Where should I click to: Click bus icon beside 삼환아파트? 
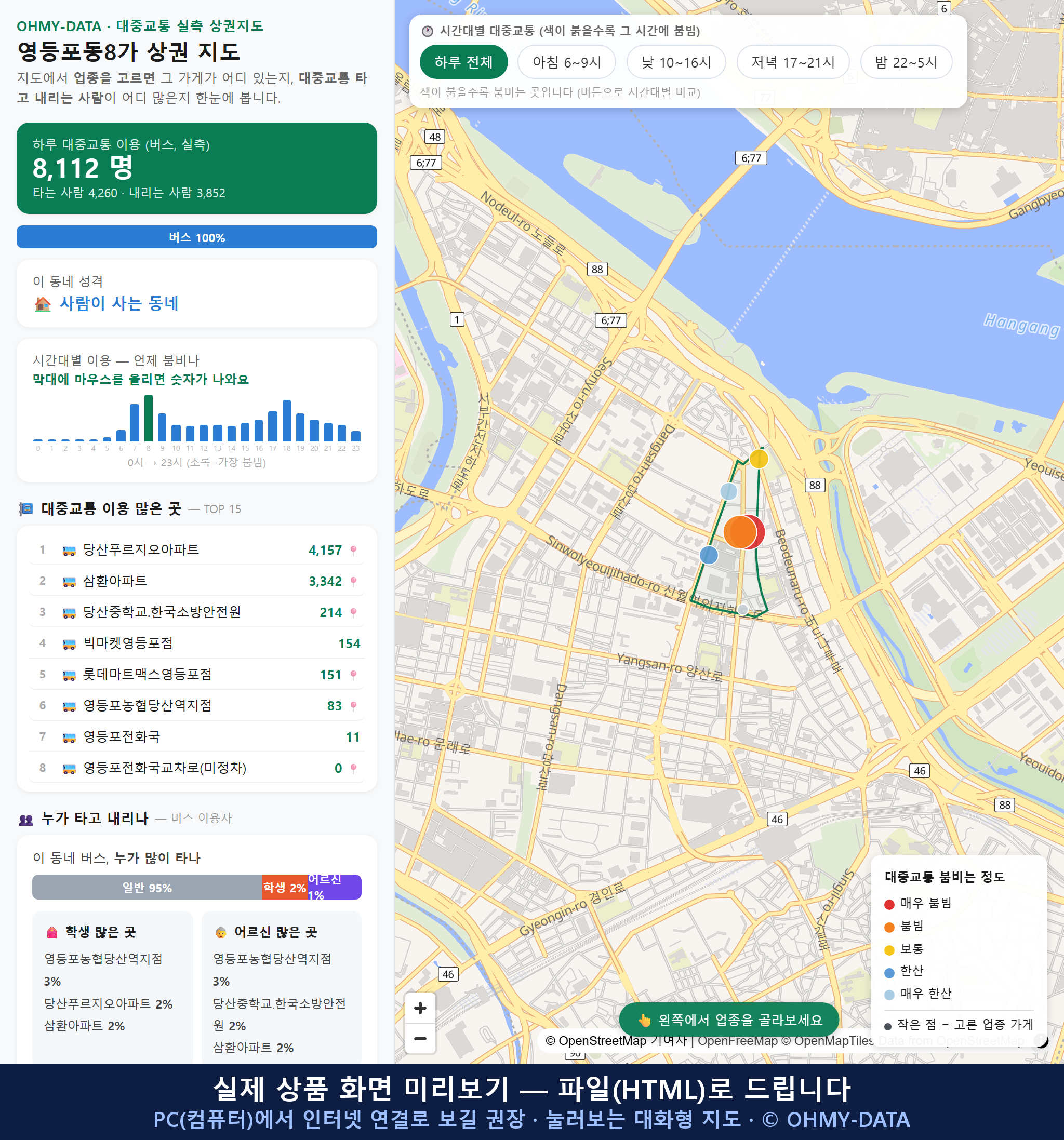[x=69, y=582]
